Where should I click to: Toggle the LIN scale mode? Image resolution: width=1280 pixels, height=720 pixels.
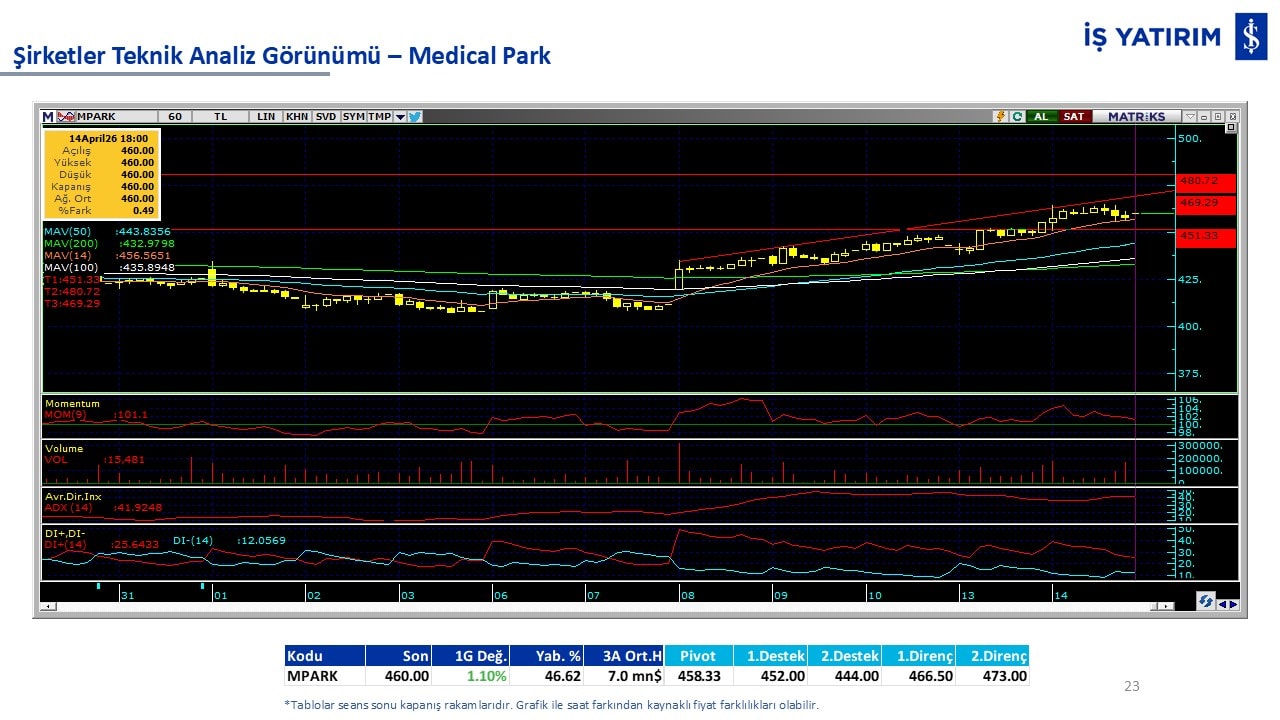click(266, 117)
